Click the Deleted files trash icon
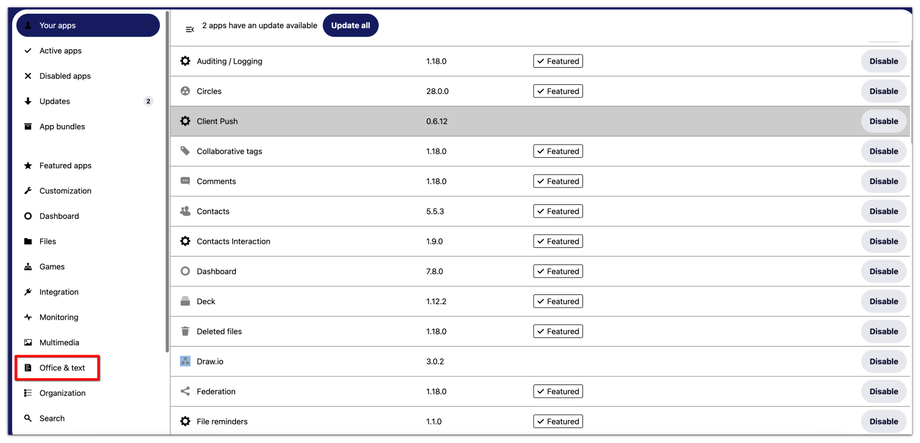 tap(185, 331)
